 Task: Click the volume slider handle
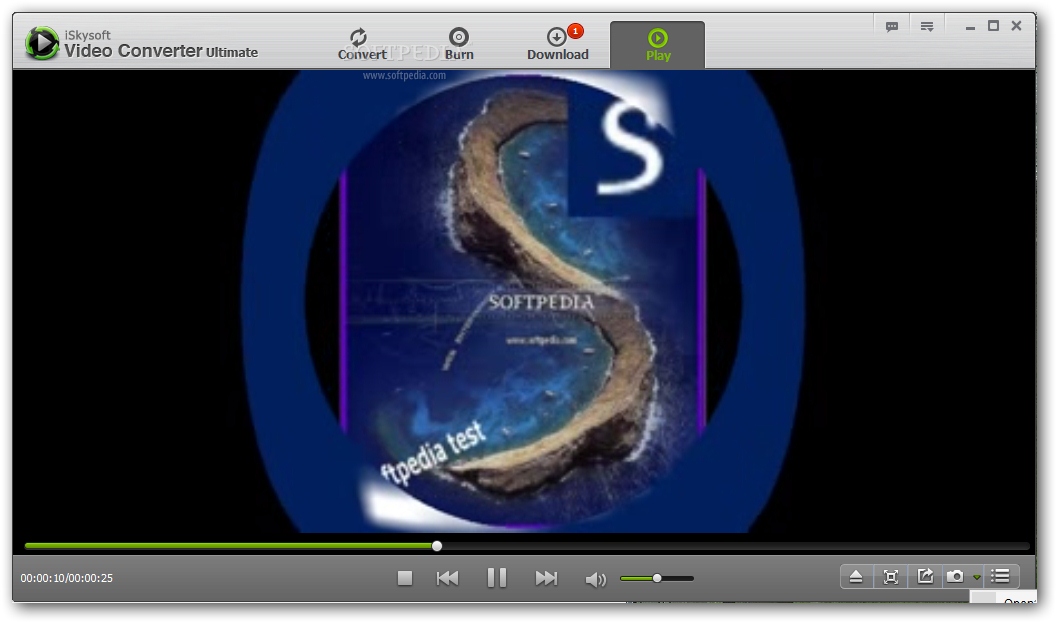[x=657, y=578]
